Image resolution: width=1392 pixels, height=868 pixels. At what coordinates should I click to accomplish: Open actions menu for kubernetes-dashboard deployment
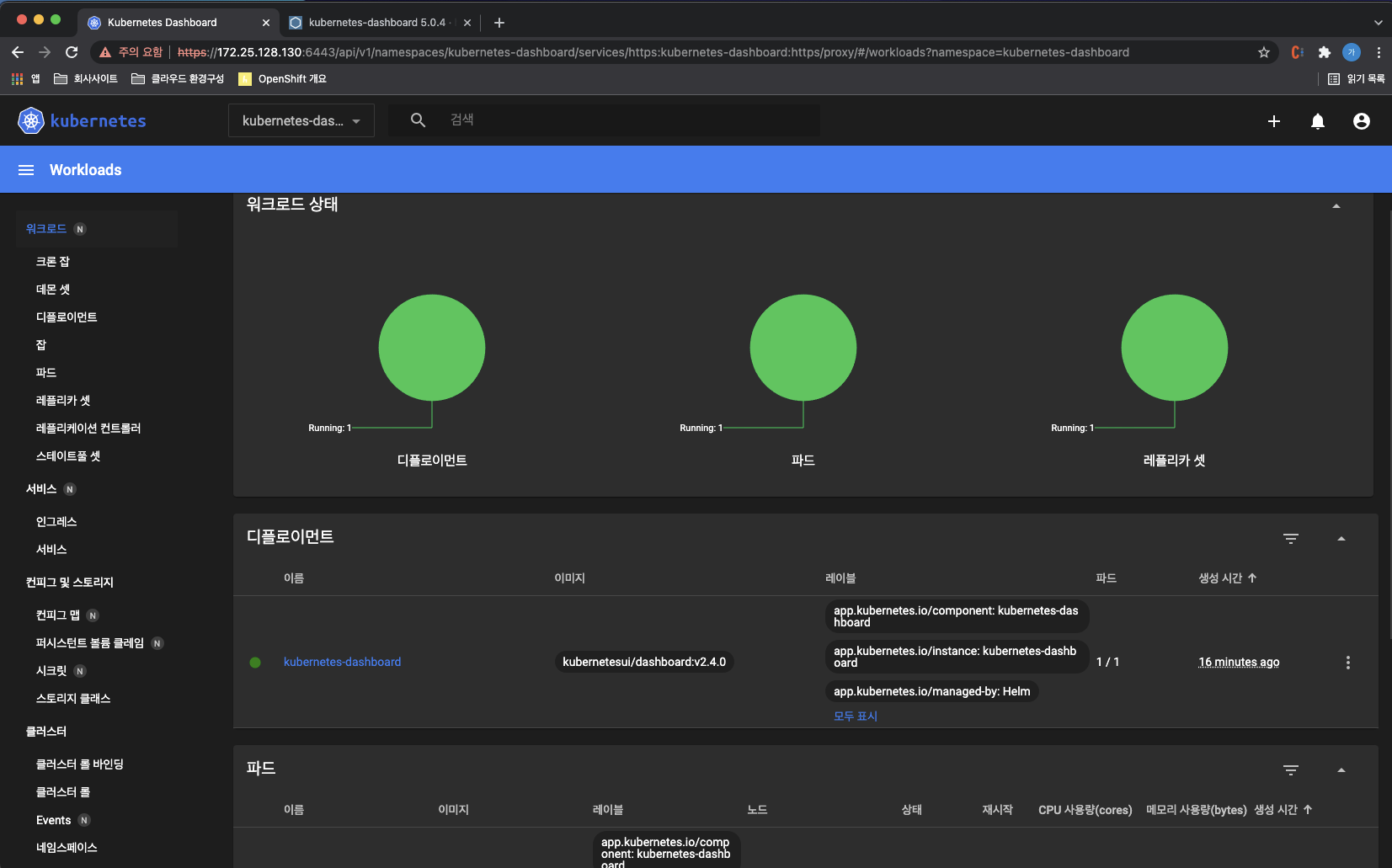pos(1348,663)
